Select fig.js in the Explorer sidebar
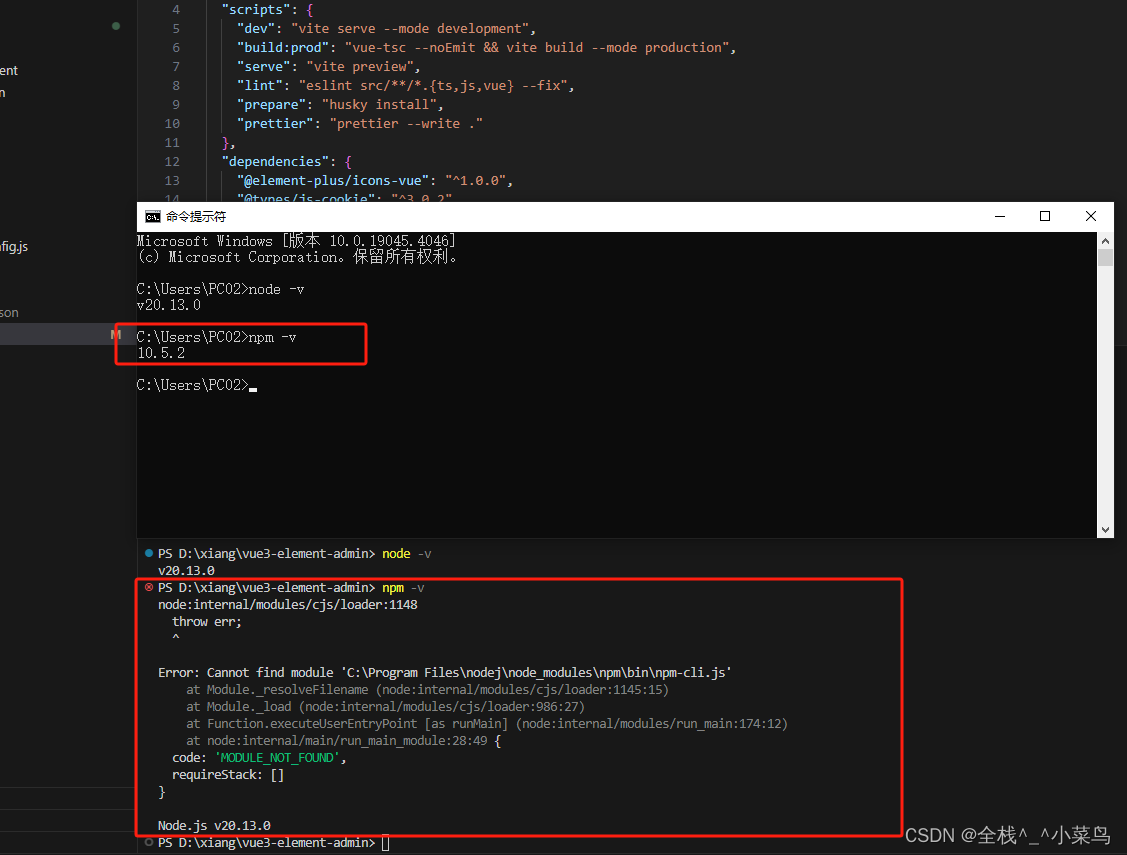Image resolution: width=1127 pixels, height=855 pixels. tap(14, 246)
